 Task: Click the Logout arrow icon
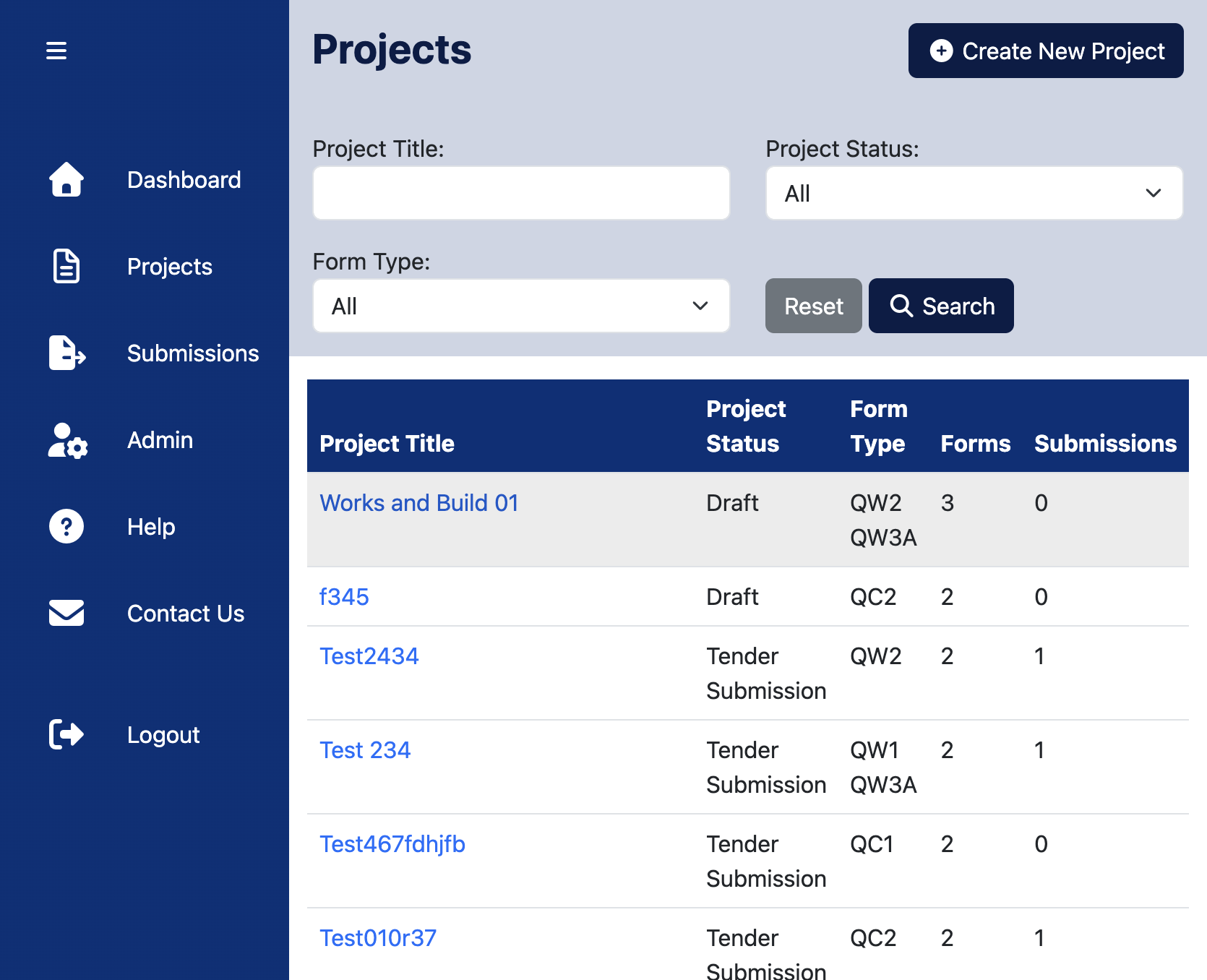66,734
